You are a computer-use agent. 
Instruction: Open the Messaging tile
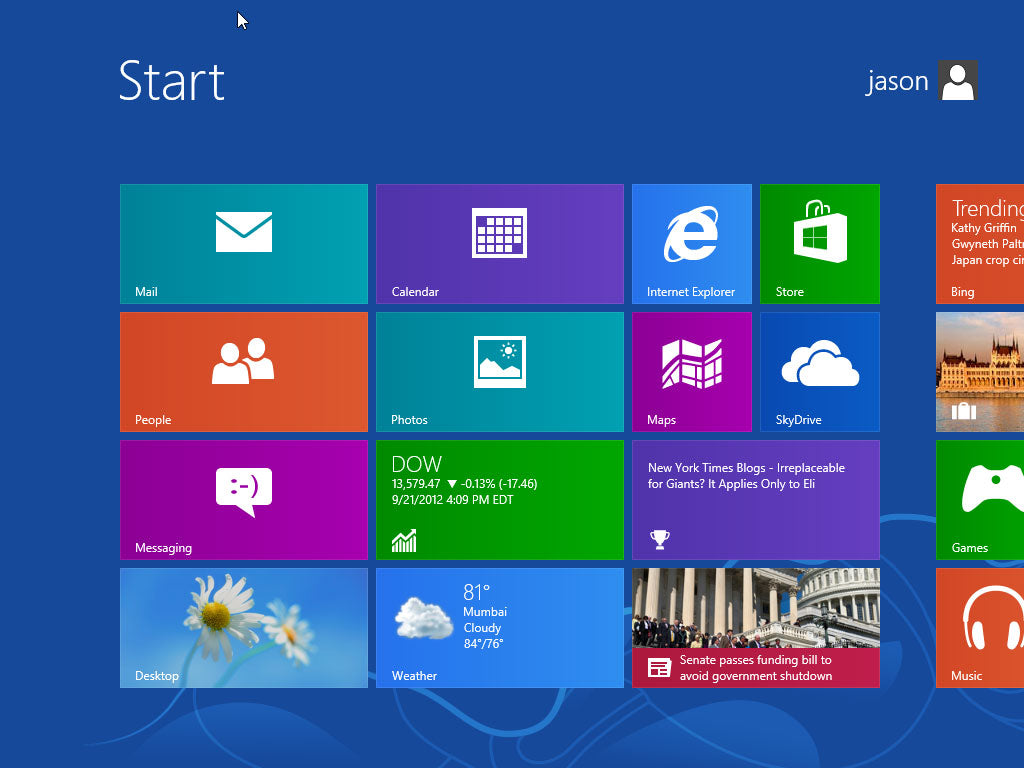(x=243, y=499)
